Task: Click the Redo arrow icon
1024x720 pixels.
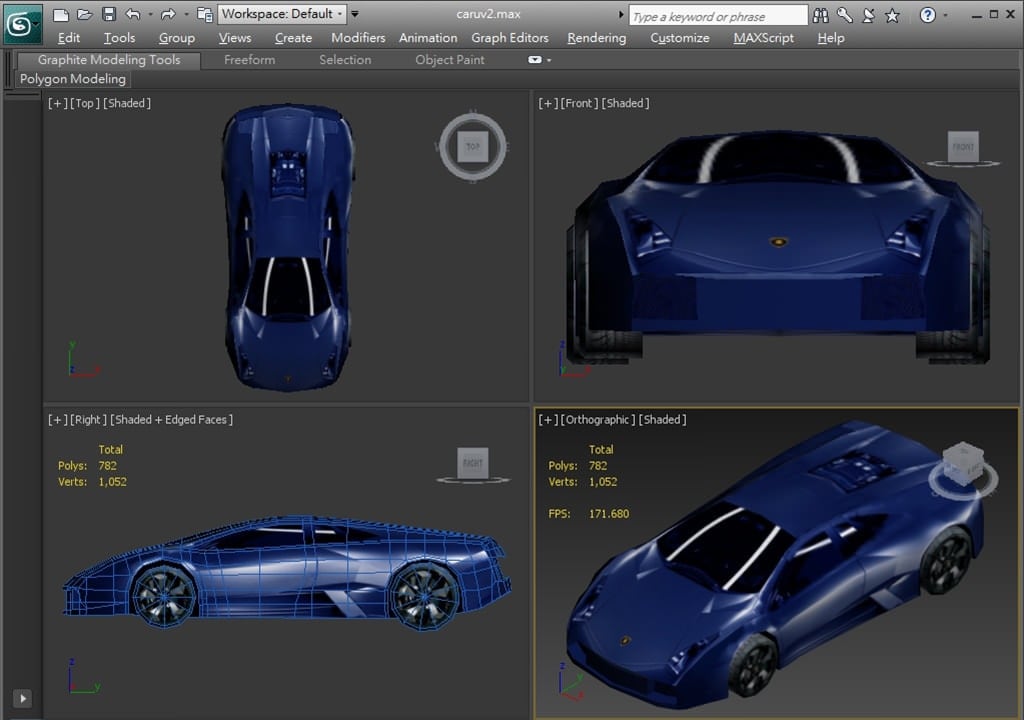Action: (x=167, y=15)
